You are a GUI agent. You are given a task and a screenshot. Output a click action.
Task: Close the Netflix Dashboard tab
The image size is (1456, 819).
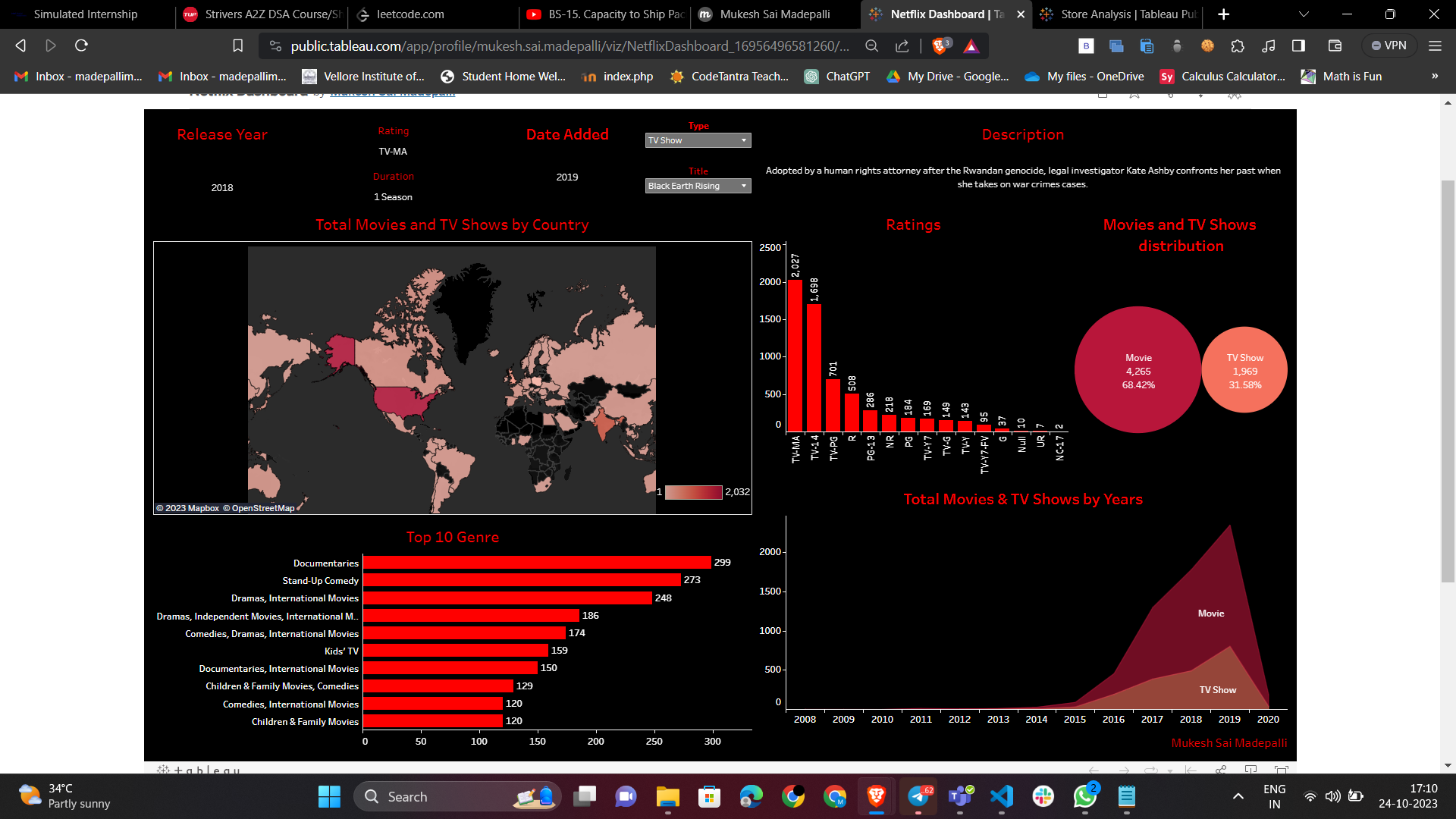[1021, 14]
